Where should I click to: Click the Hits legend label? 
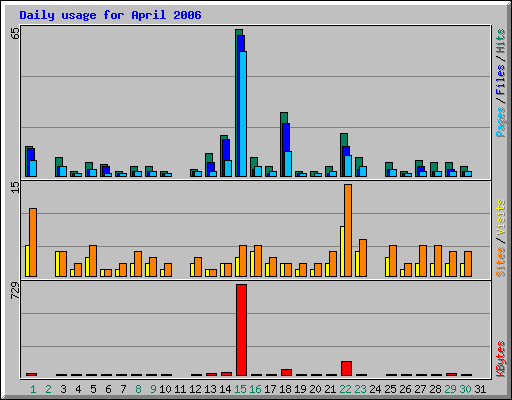point(501,41)
